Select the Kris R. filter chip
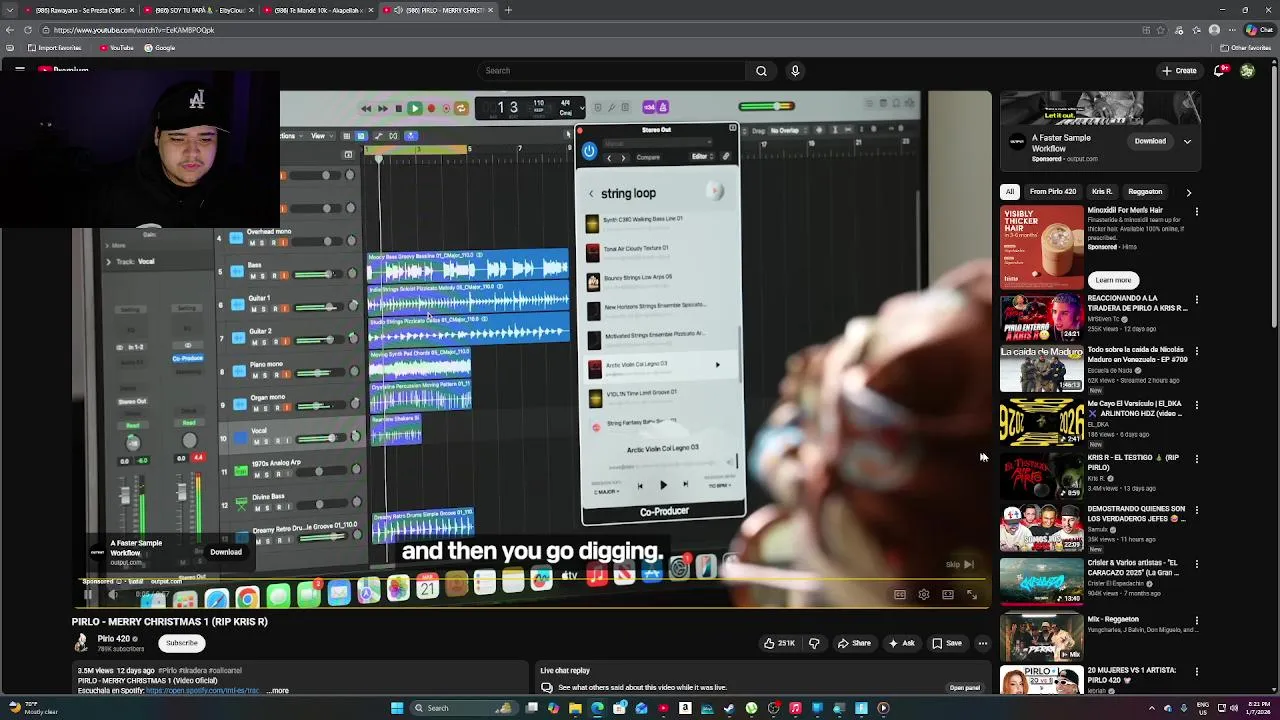This screenshot has height=720, width=1280. (1102, 192)
